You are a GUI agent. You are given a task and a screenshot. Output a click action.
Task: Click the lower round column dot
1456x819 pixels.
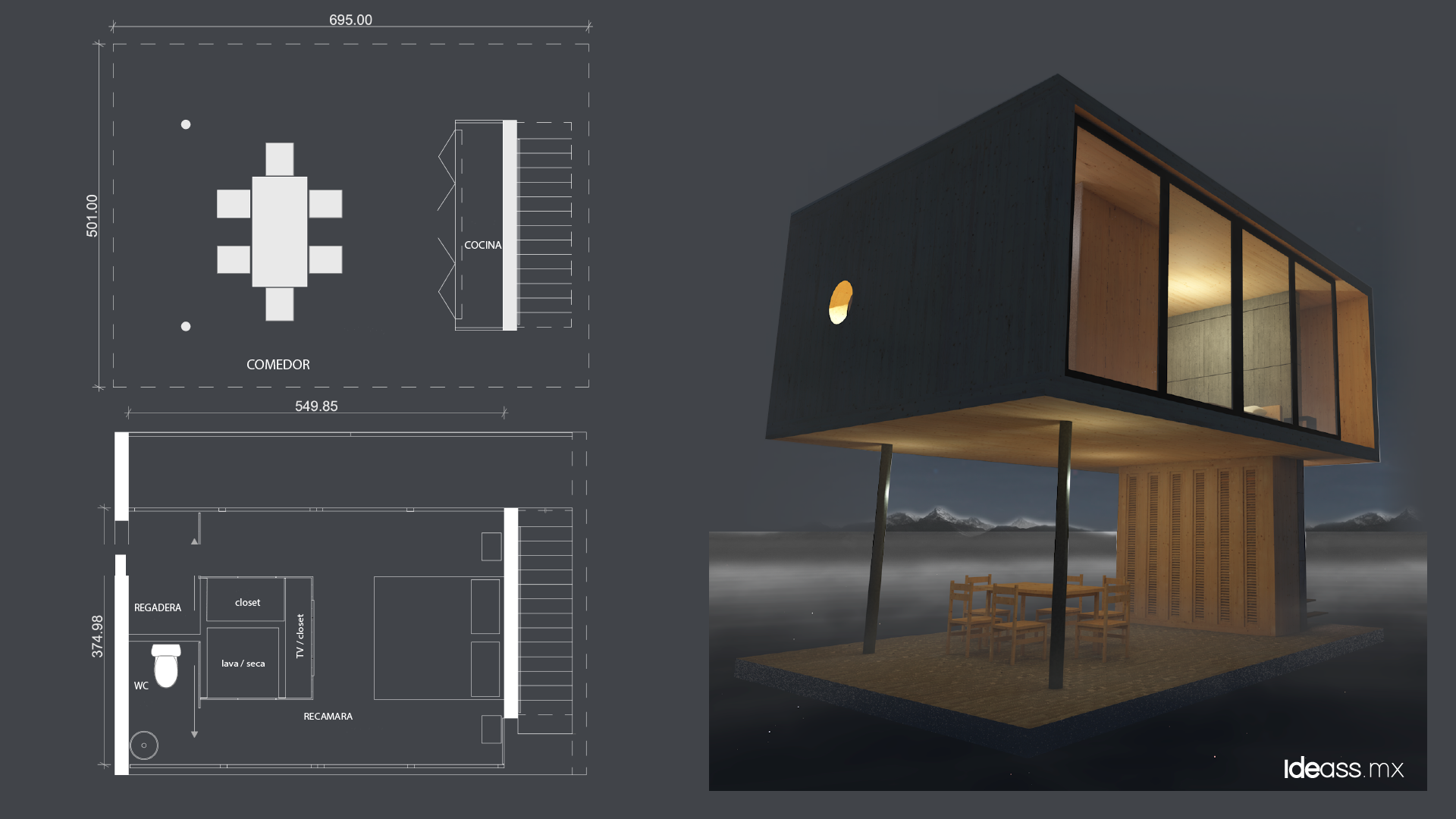point(186,327)
